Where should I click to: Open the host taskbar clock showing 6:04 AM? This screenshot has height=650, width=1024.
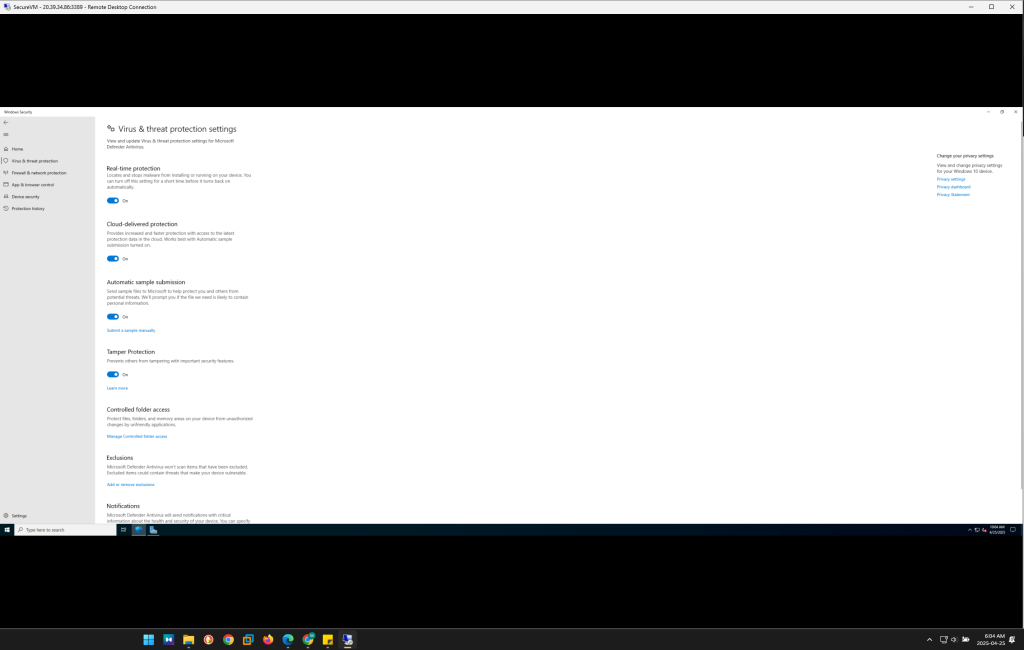click(992, 640)
